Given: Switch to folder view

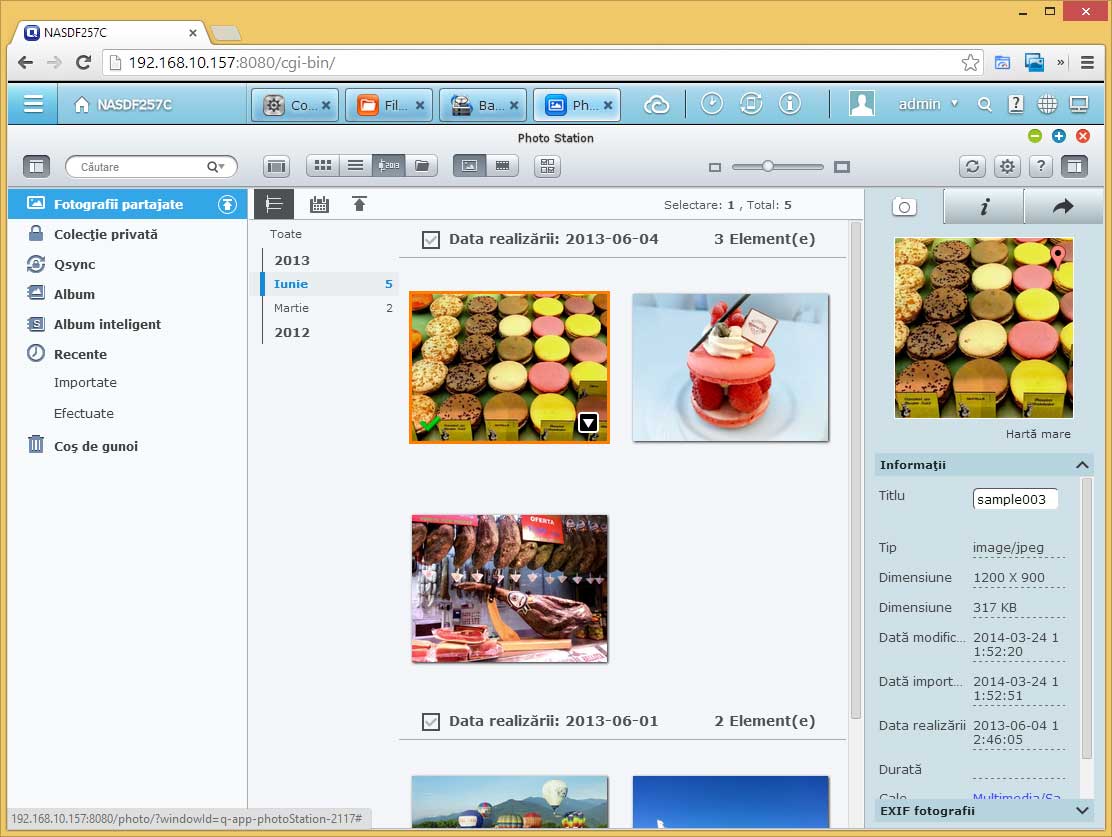Looking at the screenshot, I should pos(422,166).
